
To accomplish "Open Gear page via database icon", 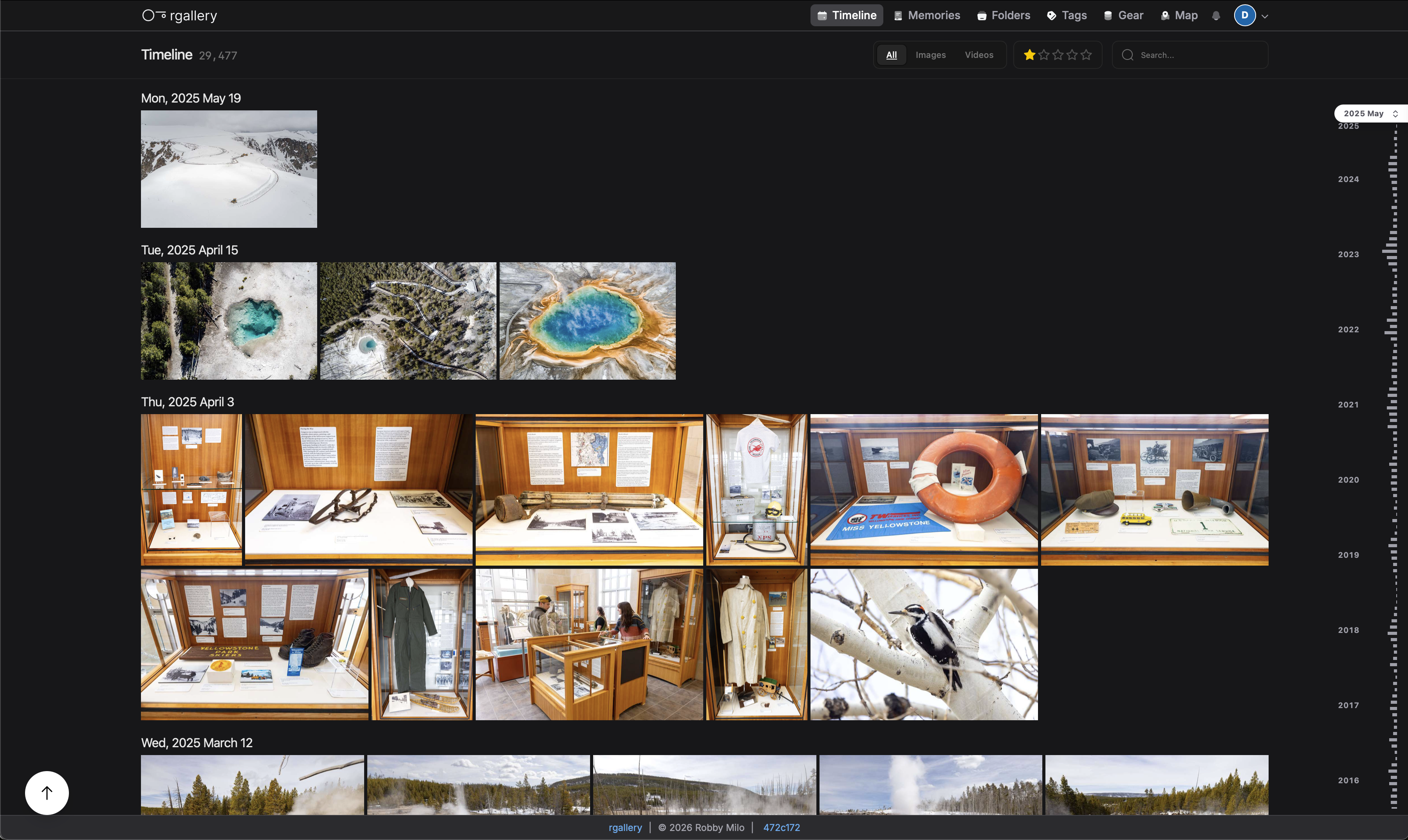I will (1108, 16).
